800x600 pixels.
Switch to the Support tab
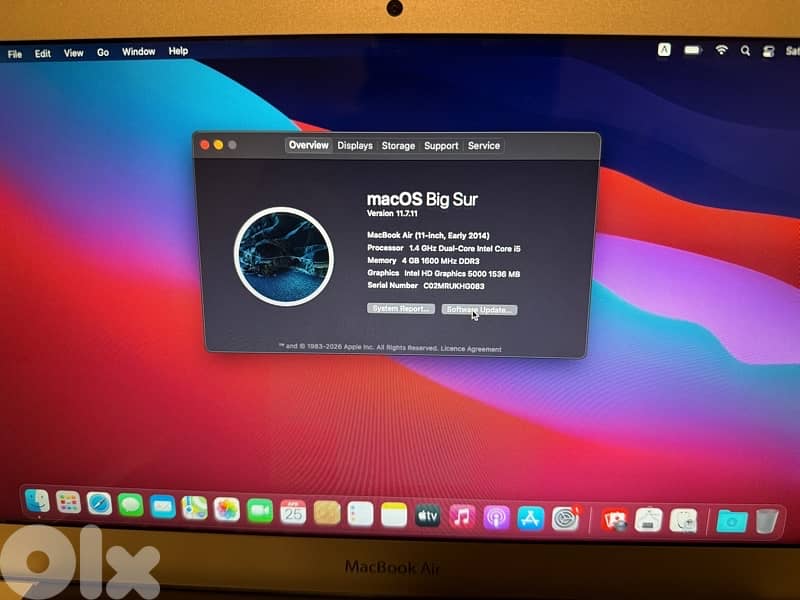(441, 146)
